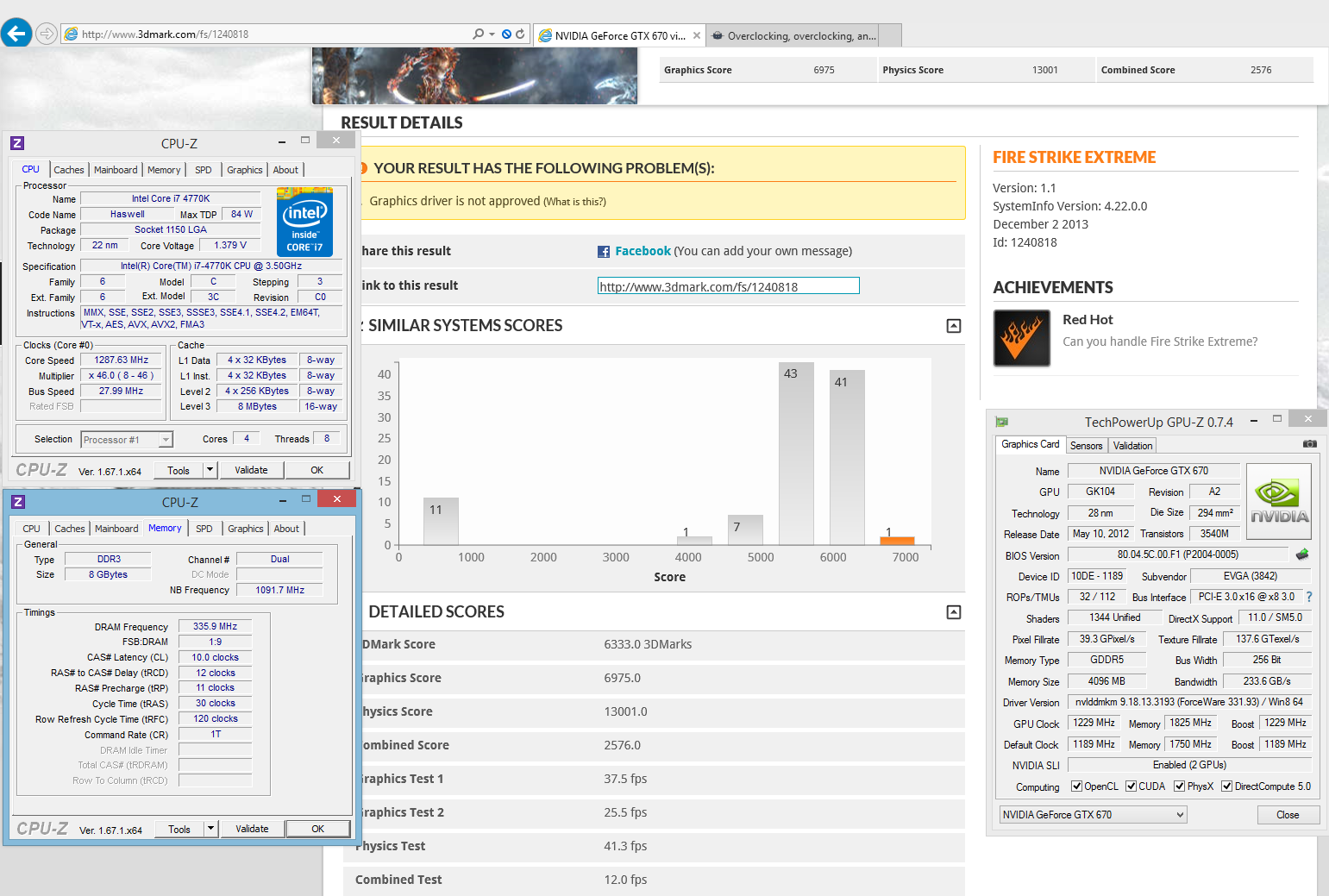
Task: Open About tab in top CPU-Z window
Action: click(x=285, y=171)
